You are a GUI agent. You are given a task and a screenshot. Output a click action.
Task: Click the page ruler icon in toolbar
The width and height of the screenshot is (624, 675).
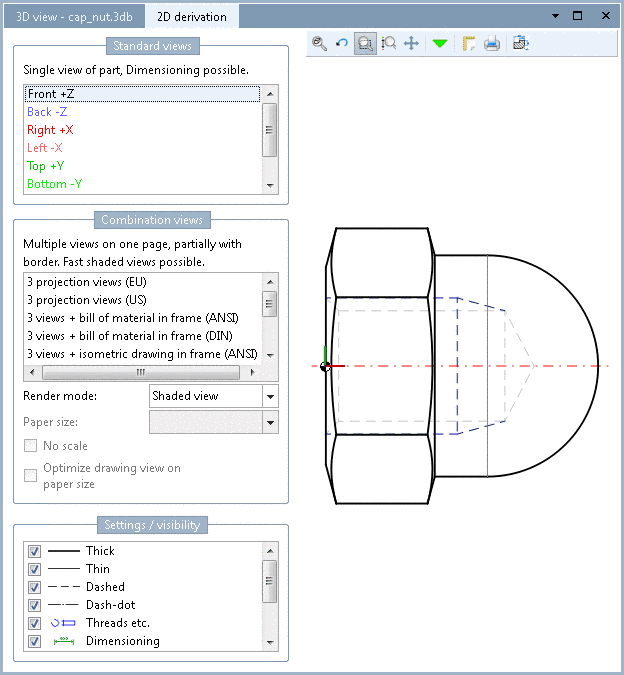click(469, 43)
